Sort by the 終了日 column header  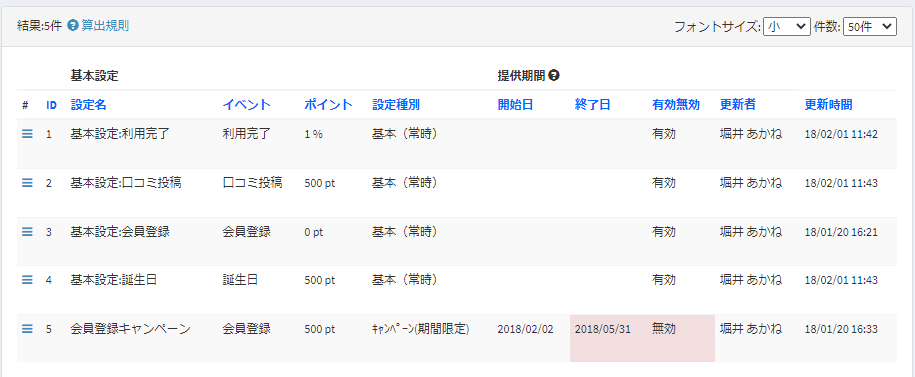click(592, 105)
